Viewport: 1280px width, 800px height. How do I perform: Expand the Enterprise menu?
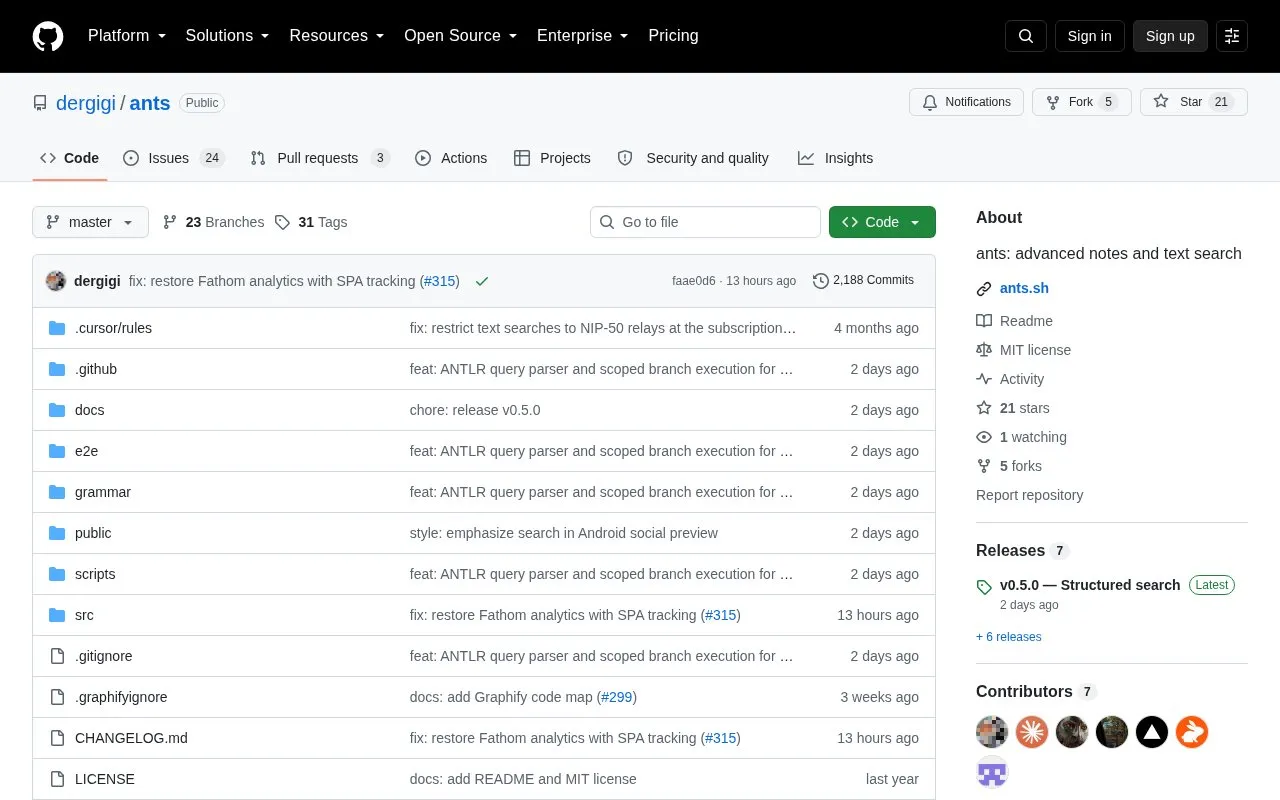583,36
